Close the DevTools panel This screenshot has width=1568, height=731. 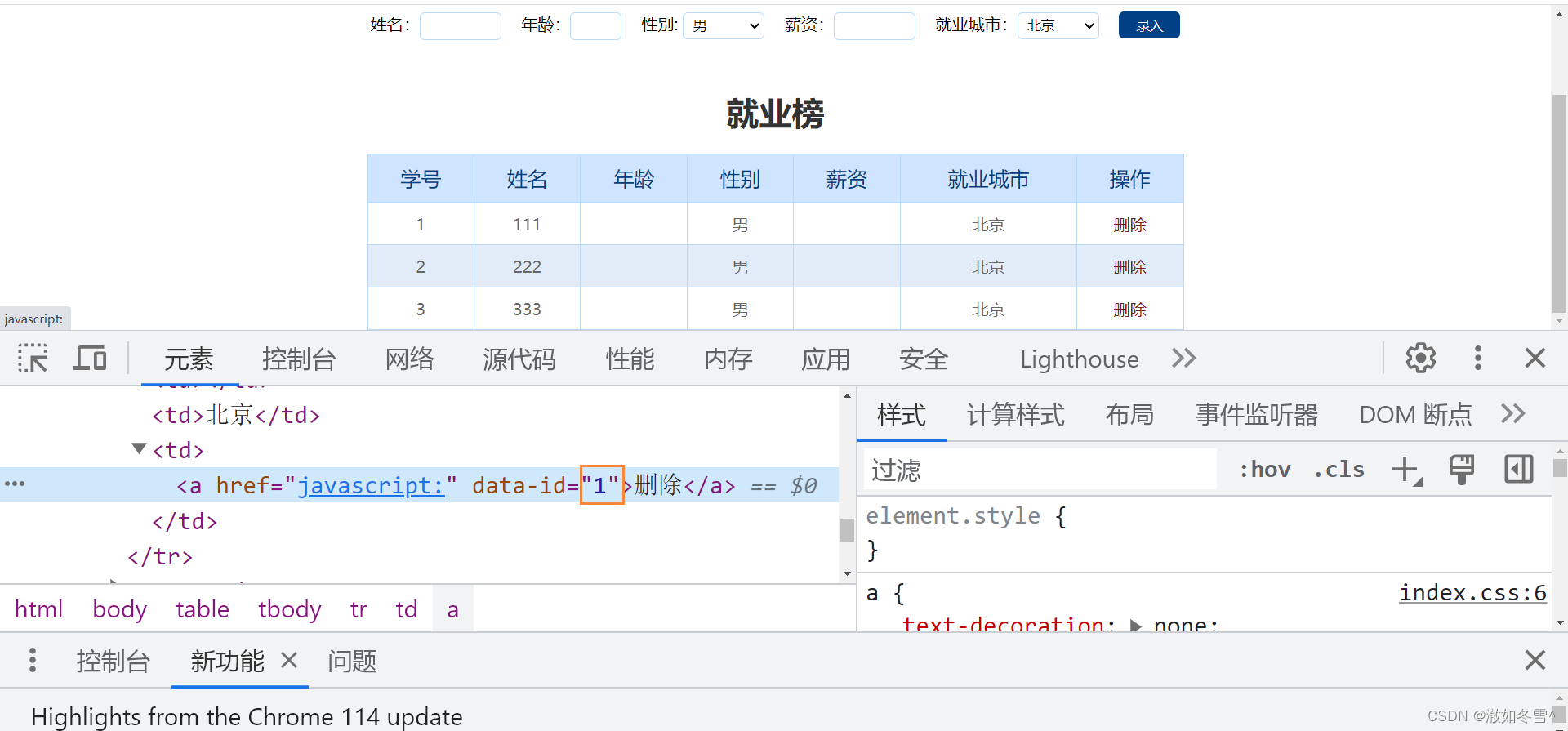[x=1535, y=358]
